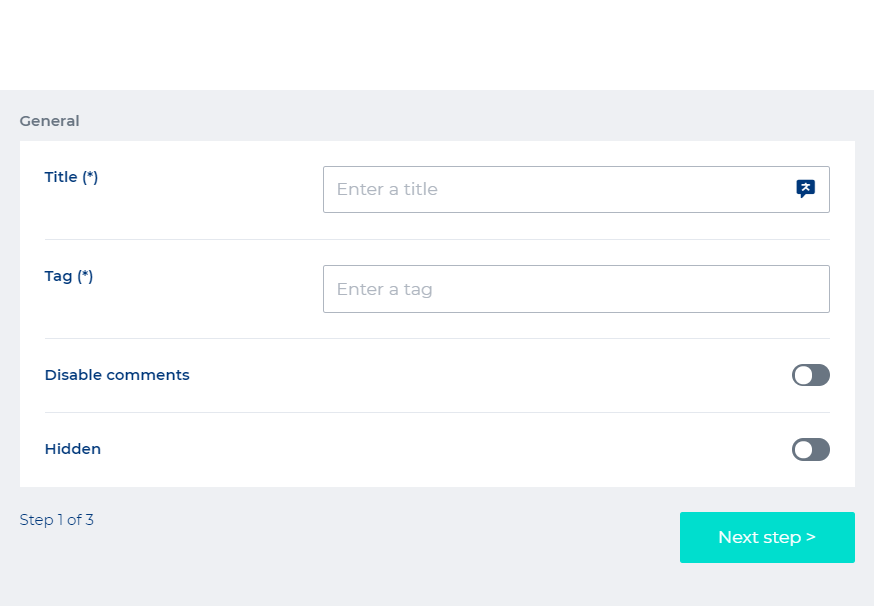The image size is (874, 606).
Task: Click the word "Next" on the teal button
Action: tap(738, 537)
